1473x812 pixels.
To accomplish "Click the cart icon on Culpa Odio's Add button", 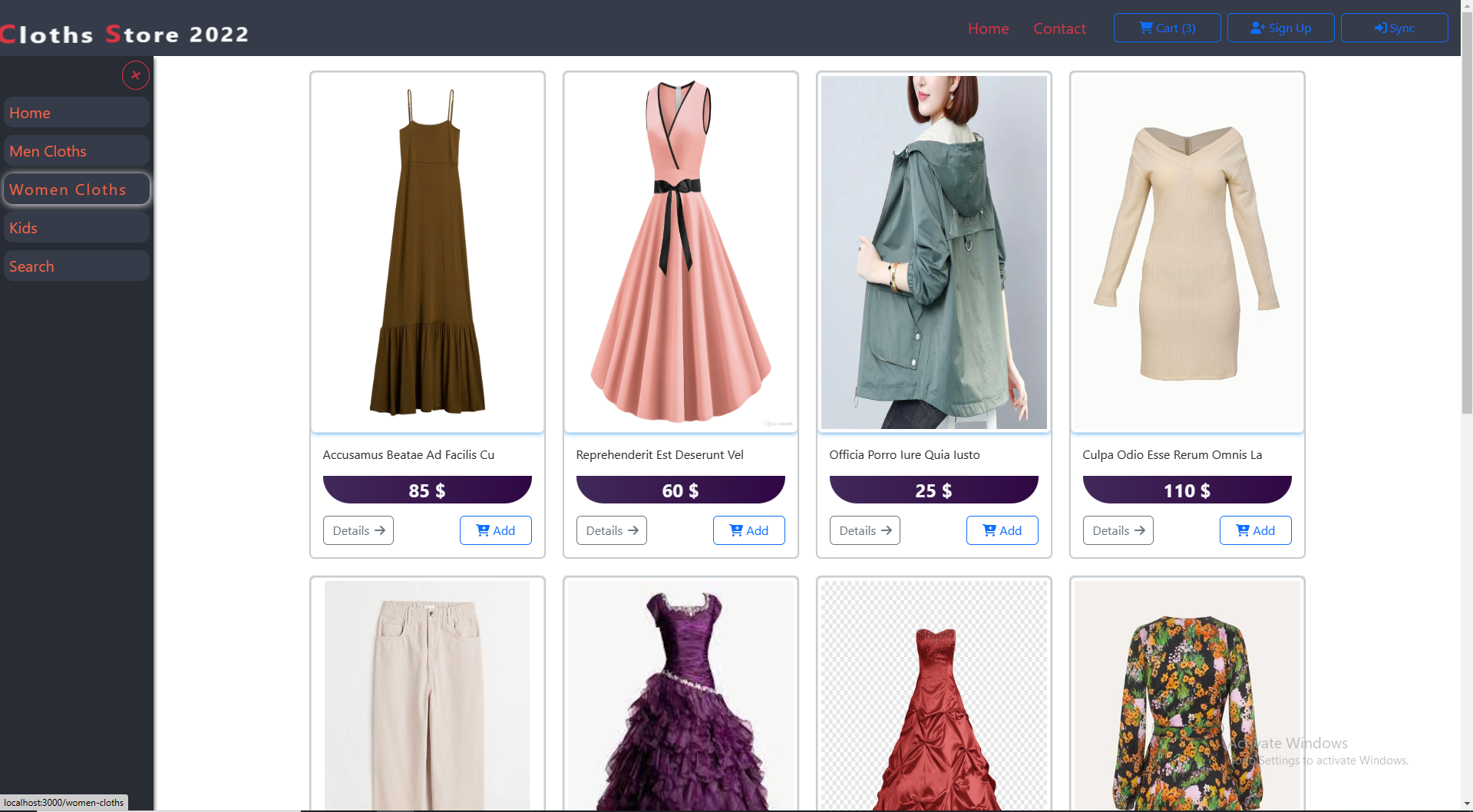I will click(x=1242, y=530).
